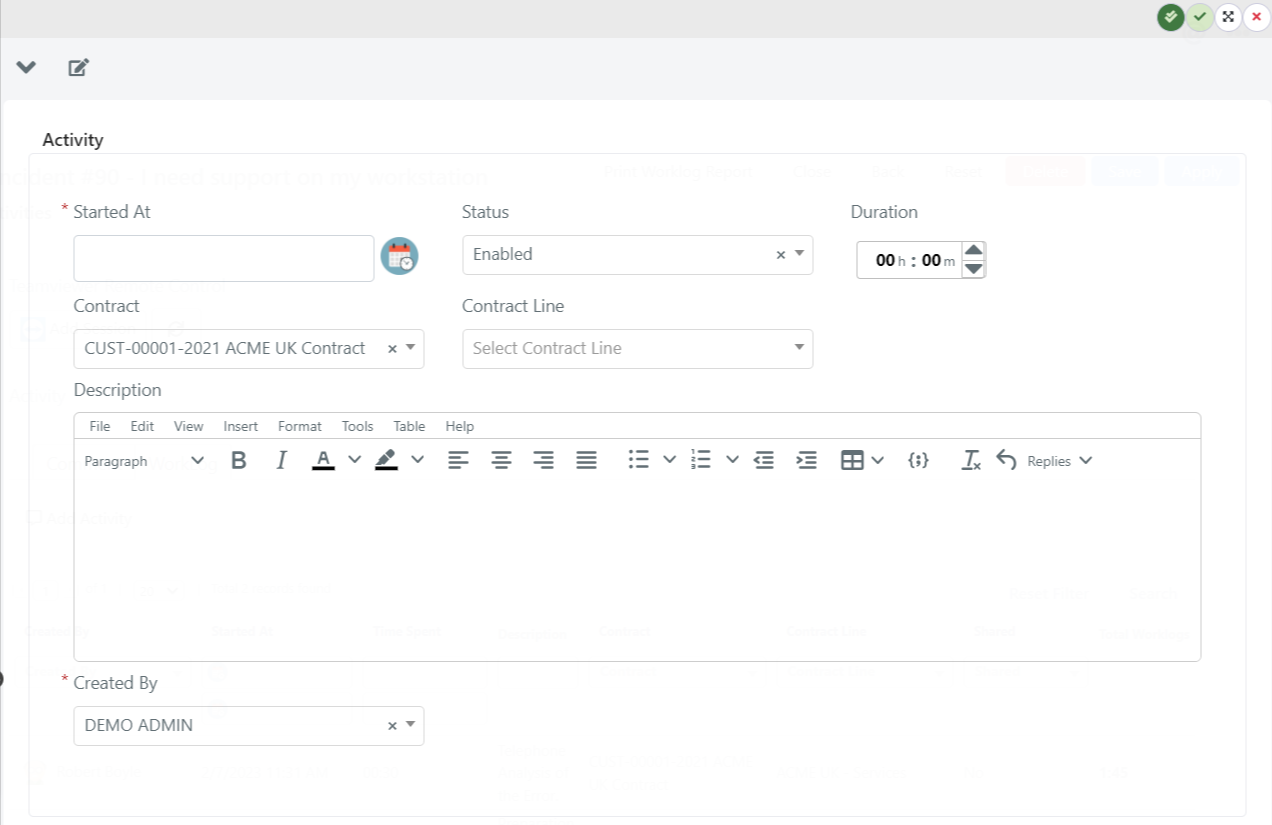The image size is (1272, 825).
Task: Open the editor Edit menu
Action: tap(142, 426)
